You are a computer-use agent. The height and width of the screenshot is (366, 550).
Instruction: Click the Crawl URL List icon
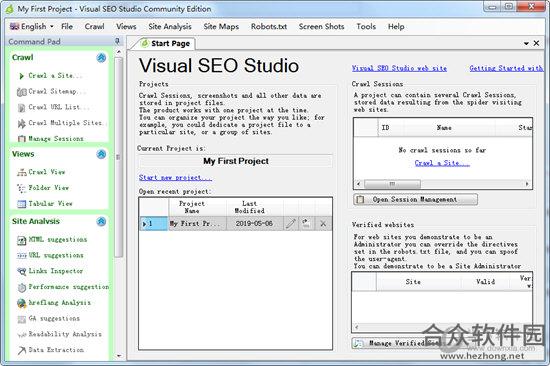point(21,108)
